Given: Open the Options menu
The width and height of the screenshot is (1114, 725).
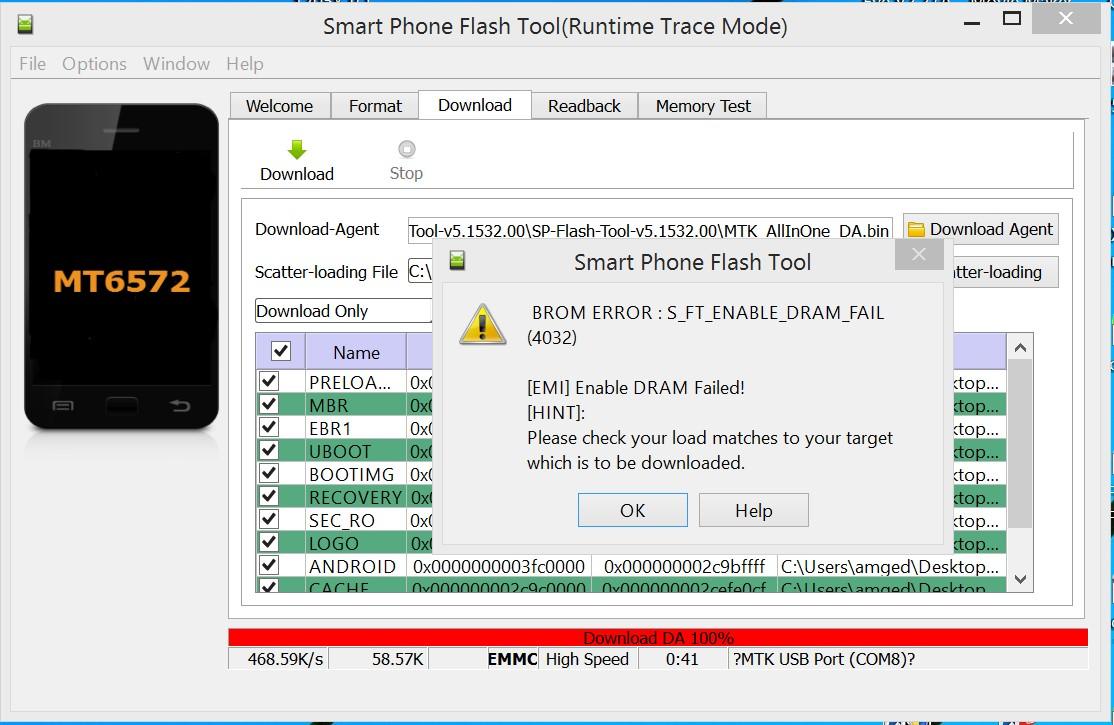Looking at the screenshot, I should pyautogui.click(x=94, y=64).
